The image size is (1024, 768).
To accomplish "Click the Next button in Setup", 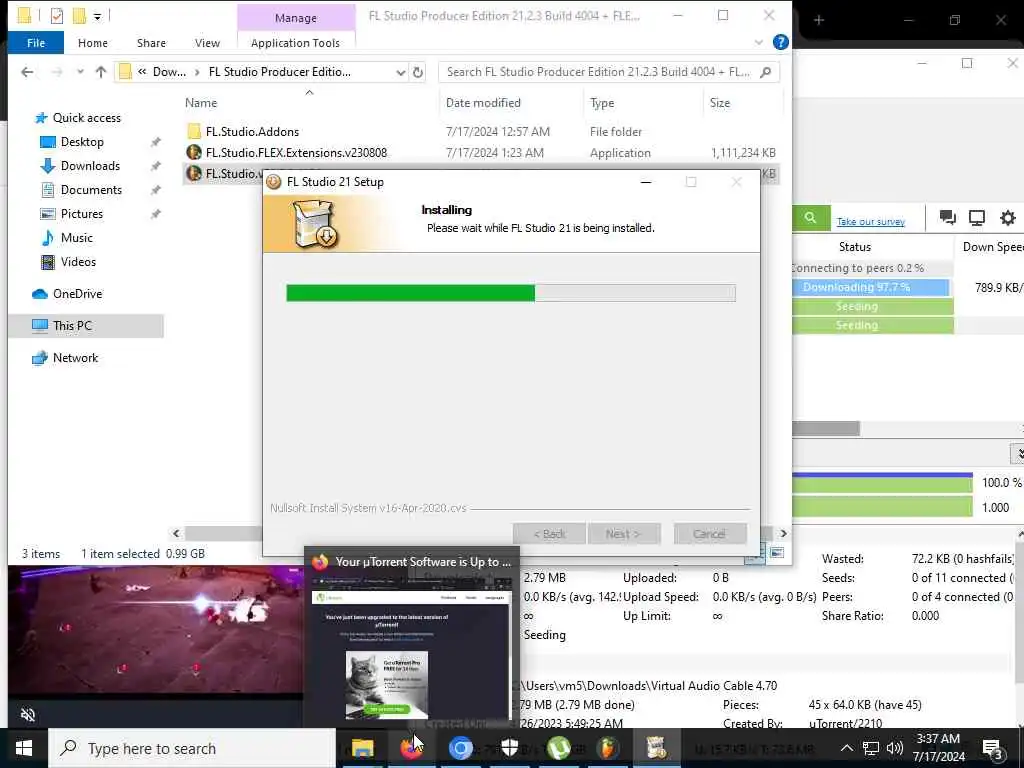I will [623, 534].
